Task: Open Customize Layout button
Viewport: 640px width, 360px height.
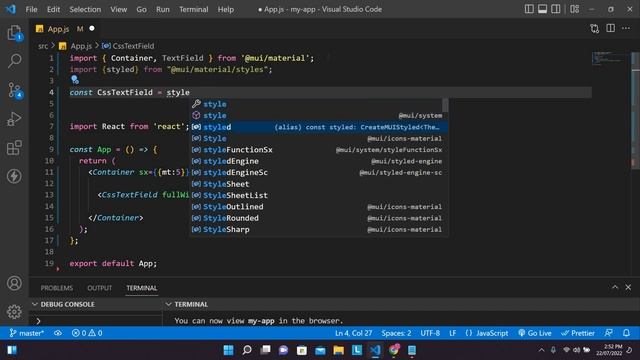Action: tap(575, 9)
